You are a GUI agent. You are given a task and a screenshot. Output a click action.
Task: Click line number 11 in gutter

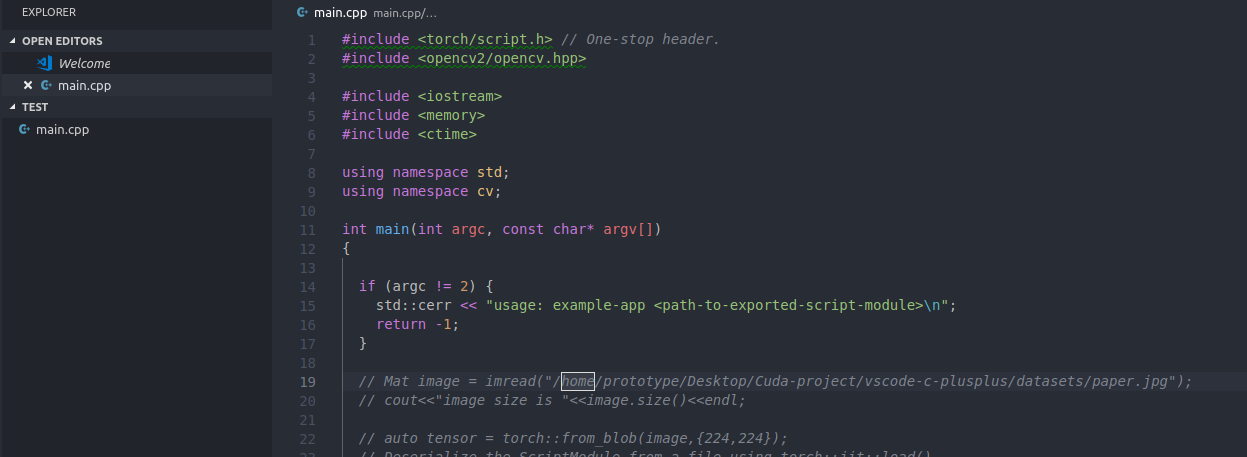[x=308, y=230]
